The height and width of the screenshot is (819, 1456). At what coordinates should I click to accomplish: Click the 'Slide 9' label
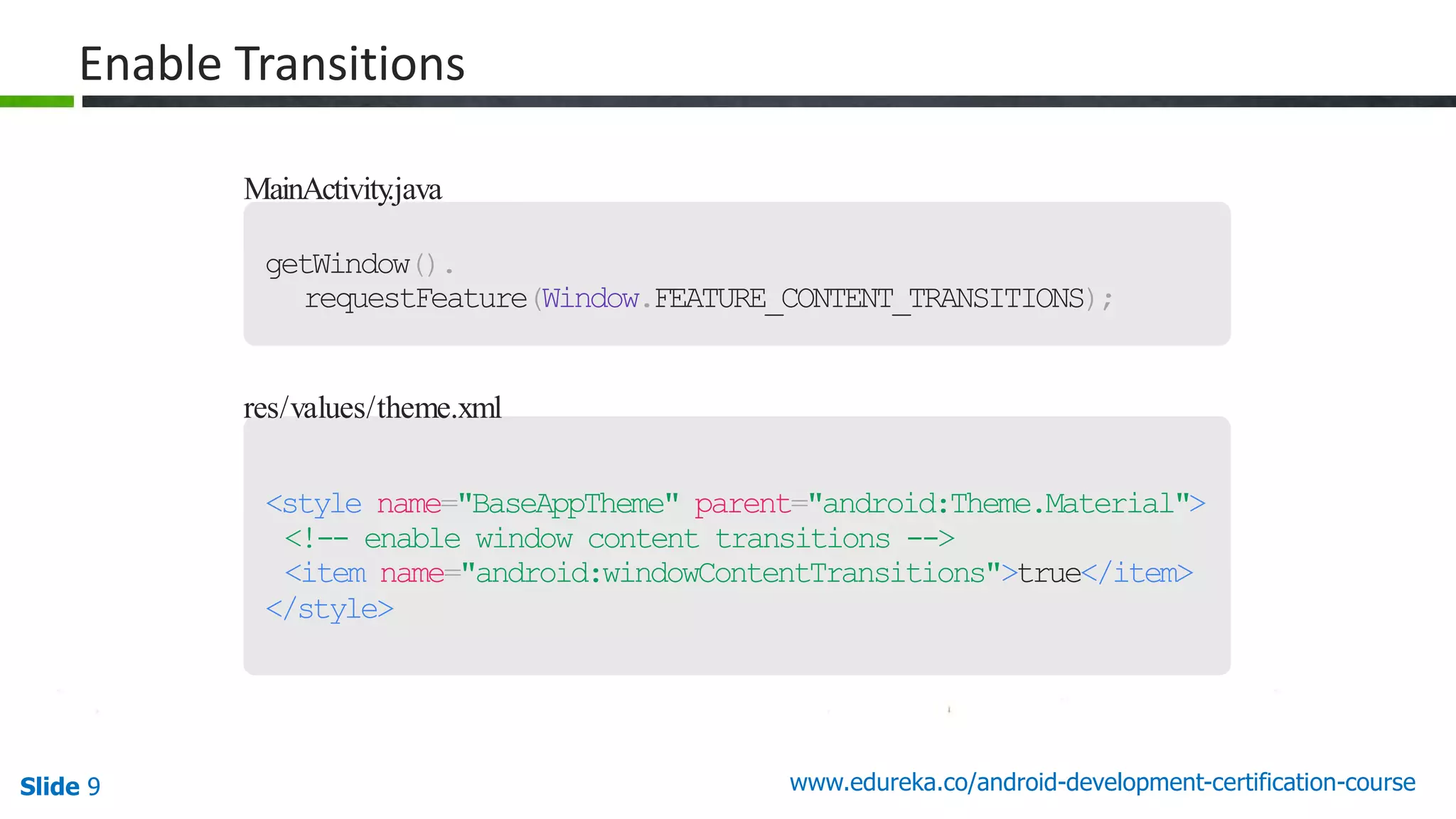(x=60, y=786)
